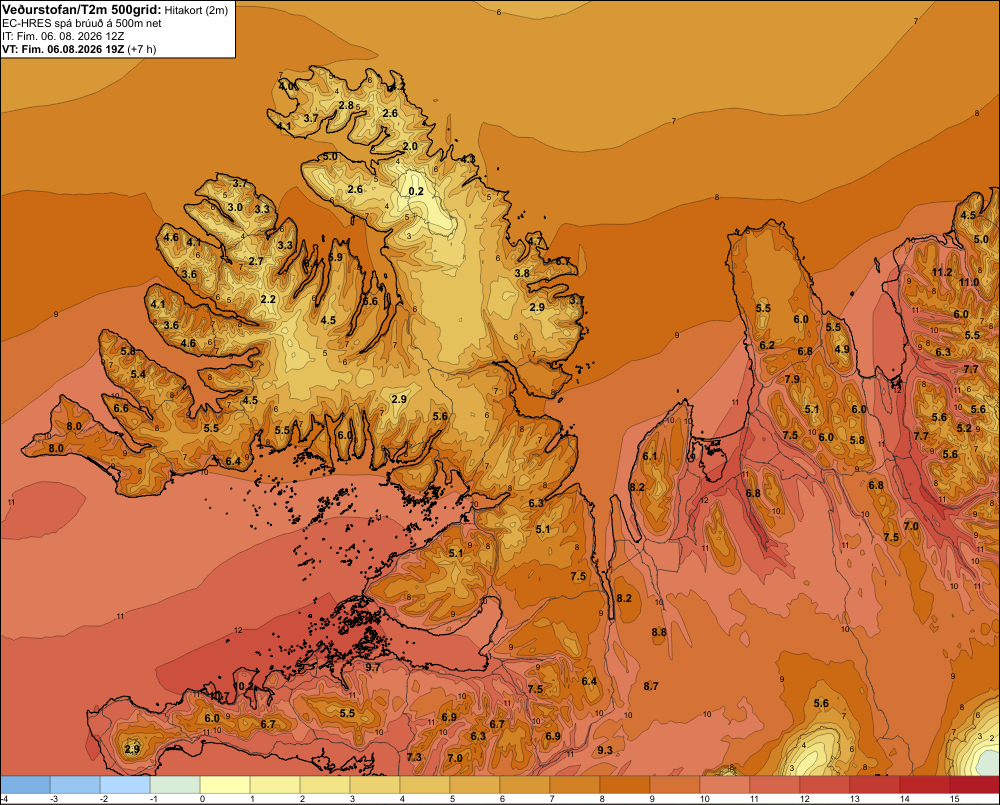Click the '15' tick label on legend

955,799
